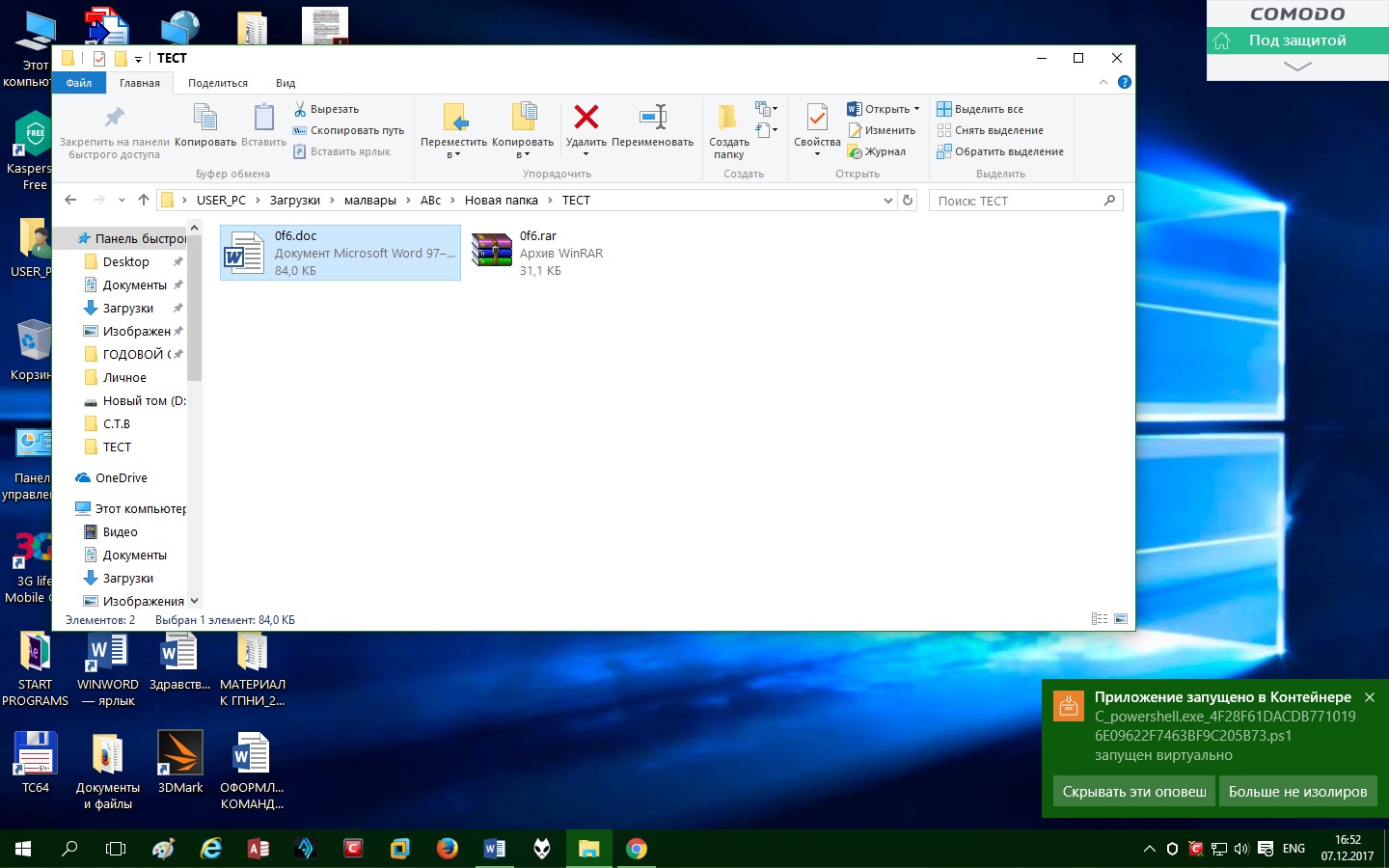Select OneDrive in the navigation pane
This screenshot has height=868, width=1389.
point(122,478)
